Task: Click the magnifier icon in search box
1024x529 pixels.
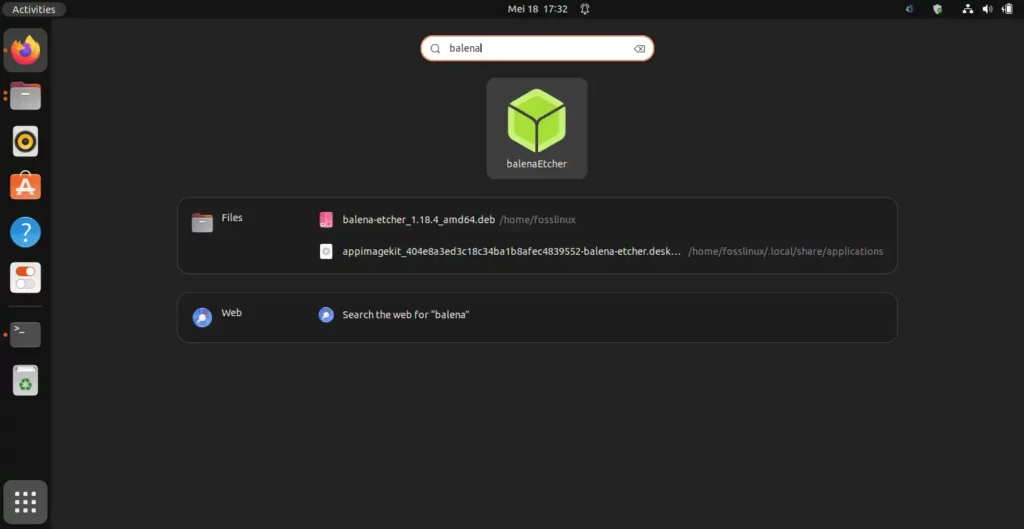Action: click(435, 48)
